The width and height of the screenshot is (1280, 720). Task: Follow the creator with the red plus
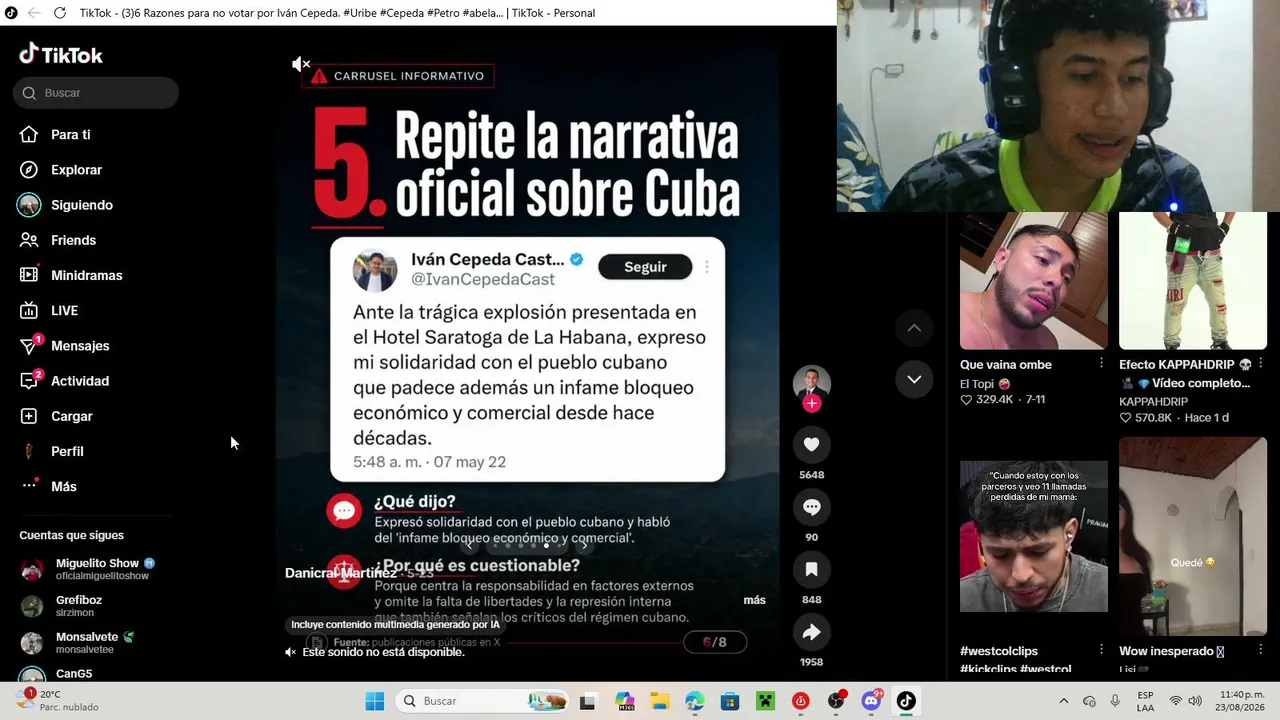click(x=812, y=403)
